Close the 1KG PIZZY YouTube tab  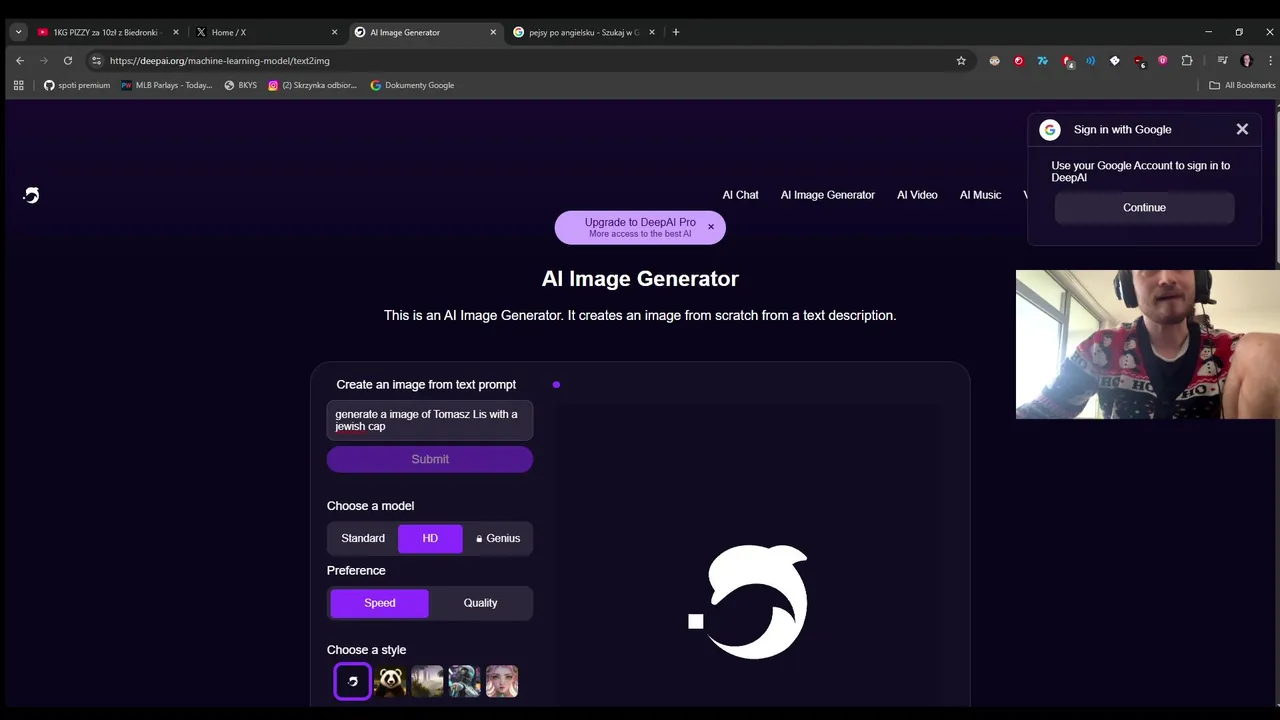click(176, 32)
